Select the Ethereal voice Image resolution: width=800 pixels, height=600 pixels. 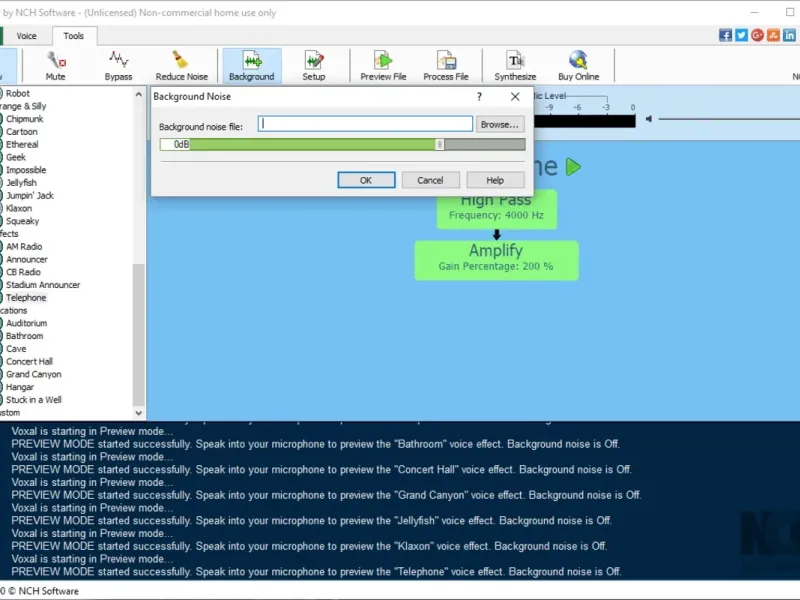tap(22, 144)
